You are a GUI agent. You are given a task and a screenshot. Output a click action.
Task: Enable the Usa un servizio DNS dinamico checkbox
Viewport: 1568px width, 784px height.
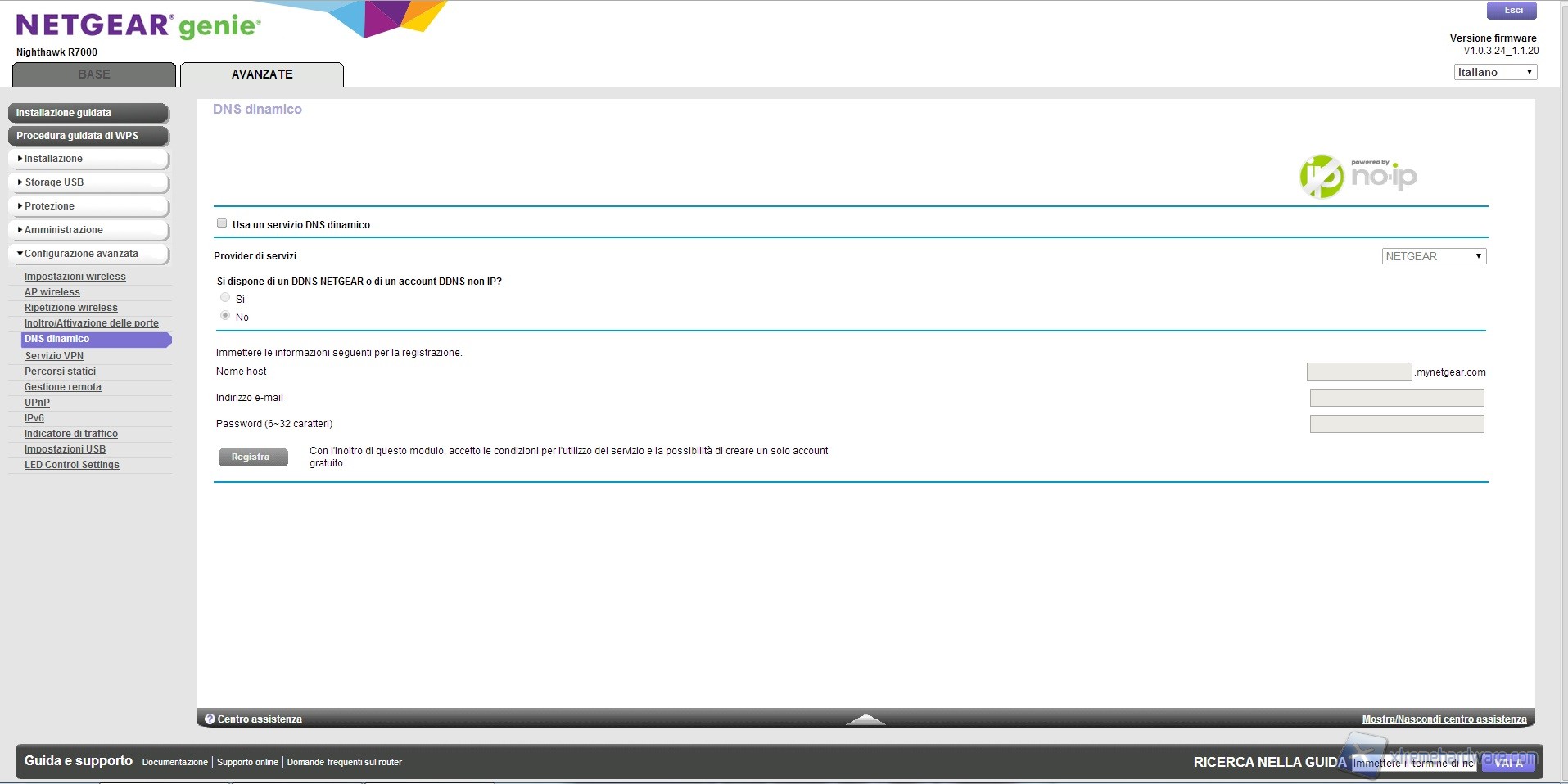coord(222,223)
